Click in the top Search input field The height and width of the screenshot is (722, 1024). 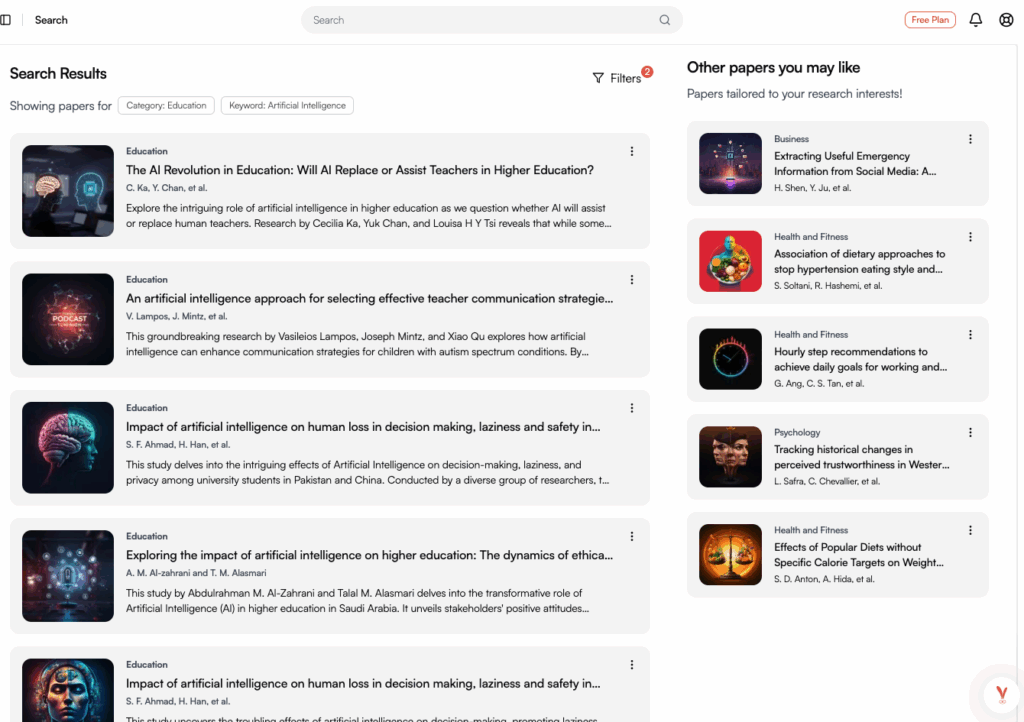480,20
